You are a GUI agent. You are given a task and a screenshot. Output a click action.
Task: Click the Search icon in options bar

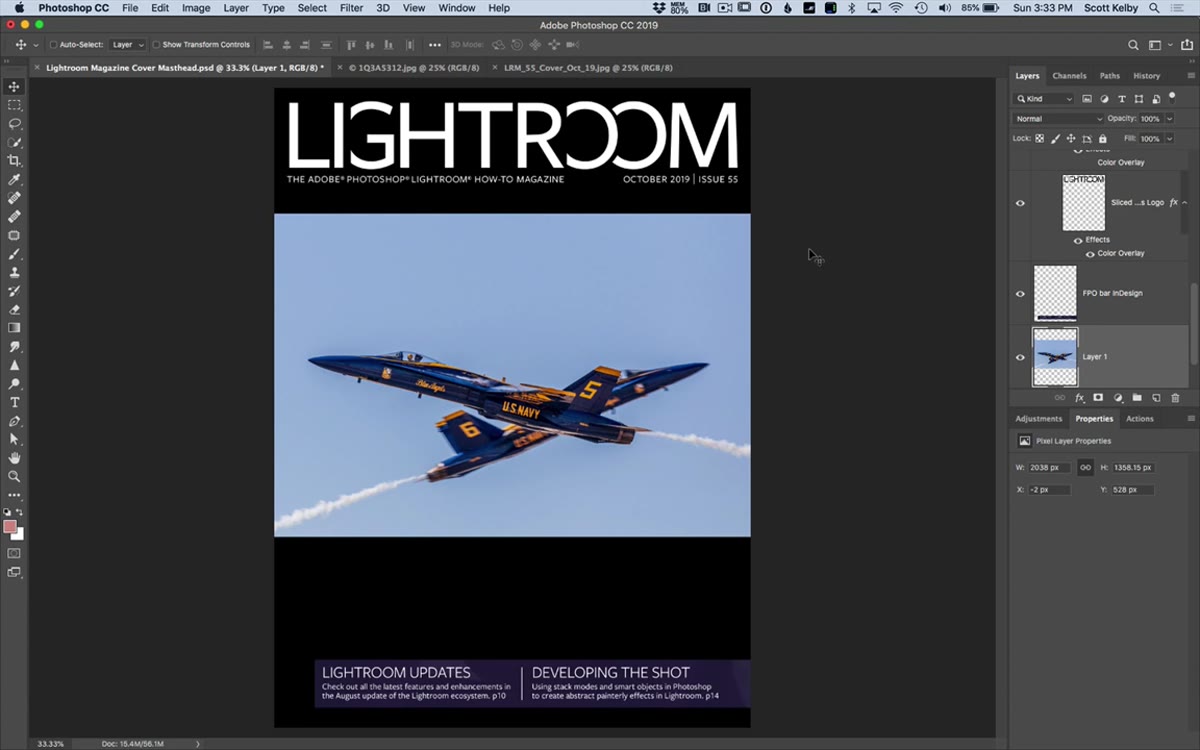point(1133,45)
